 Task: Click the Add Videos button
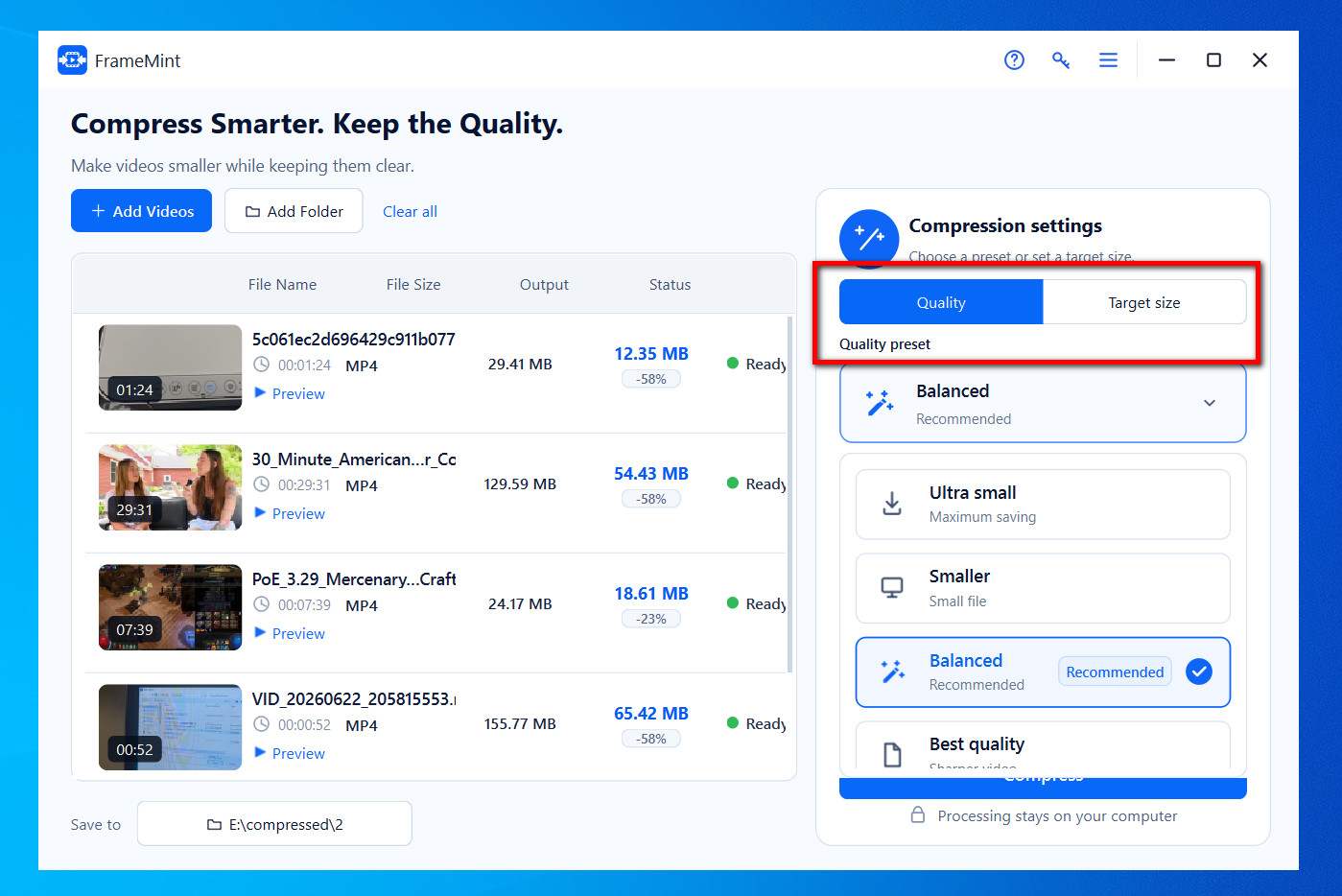coord(141,211)
